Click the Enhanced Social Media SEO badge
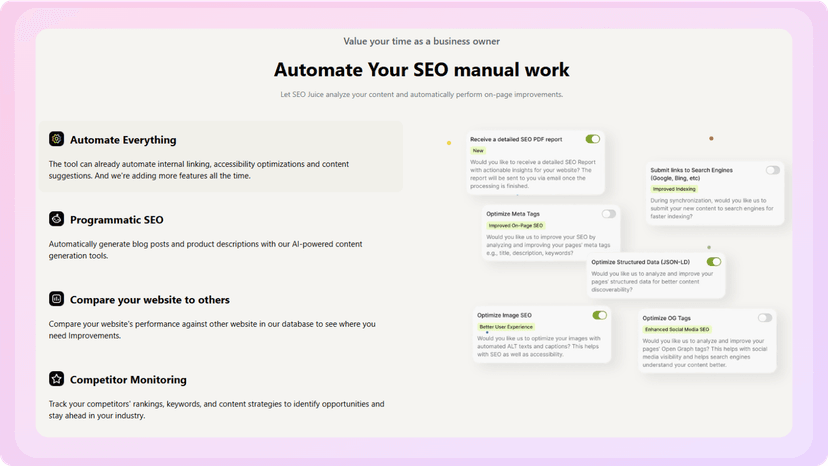The height and width of the screenshot is (466, 828). [x=676, y=330]
